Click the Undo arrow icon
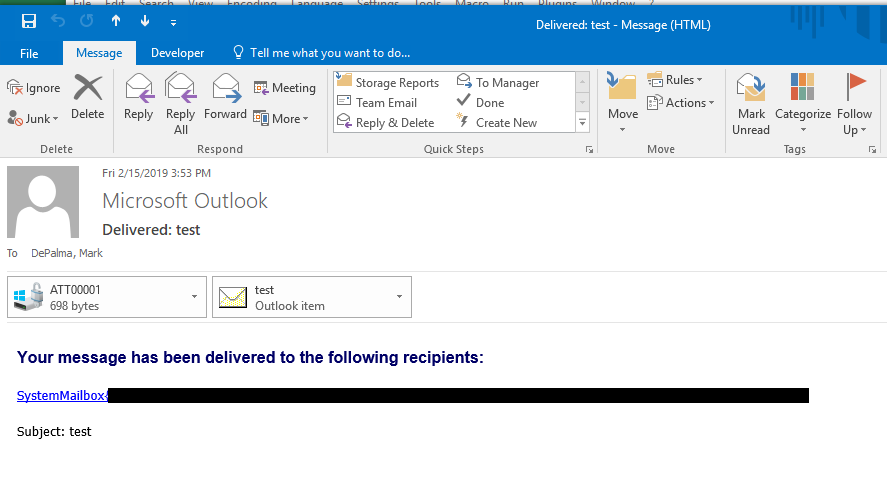Viewport: 887px width, 498px height. (x=58, y=22)
